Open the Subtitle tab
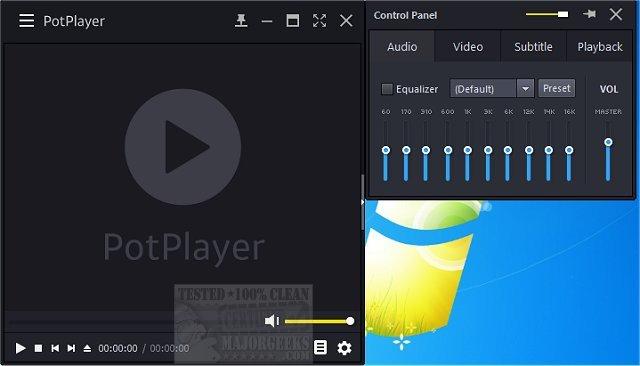The image size is (640, 366). [533, 47]
